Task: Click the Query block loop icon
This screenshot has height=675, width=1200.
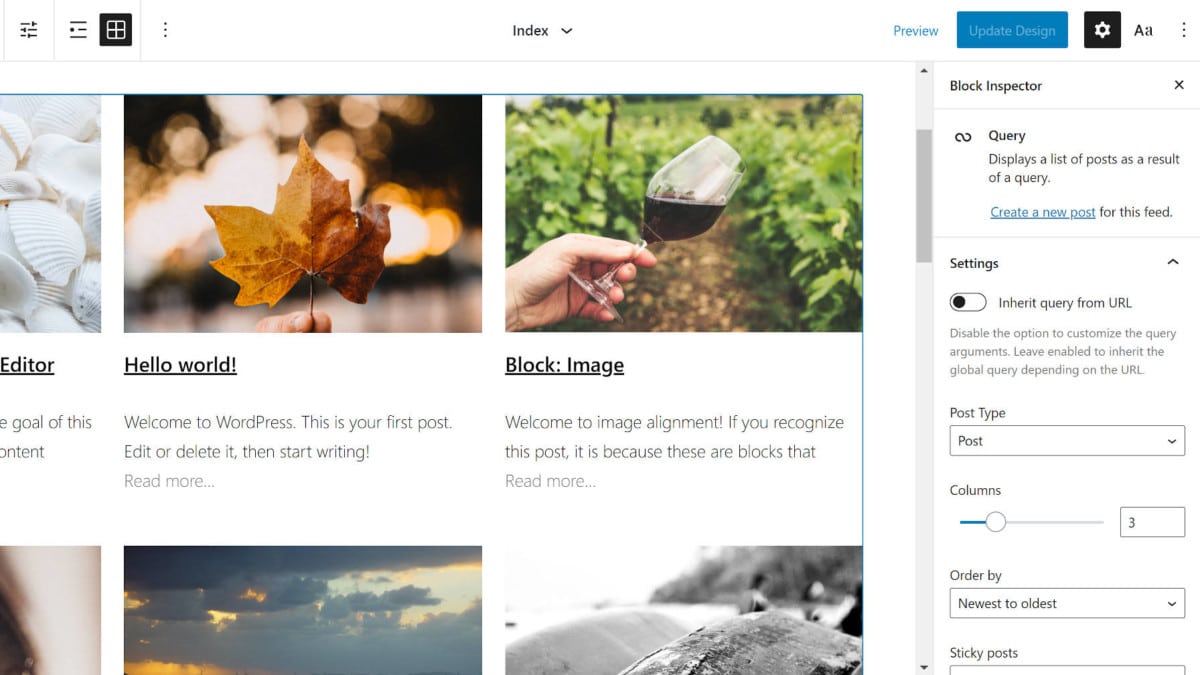Action: click(963, 136)
